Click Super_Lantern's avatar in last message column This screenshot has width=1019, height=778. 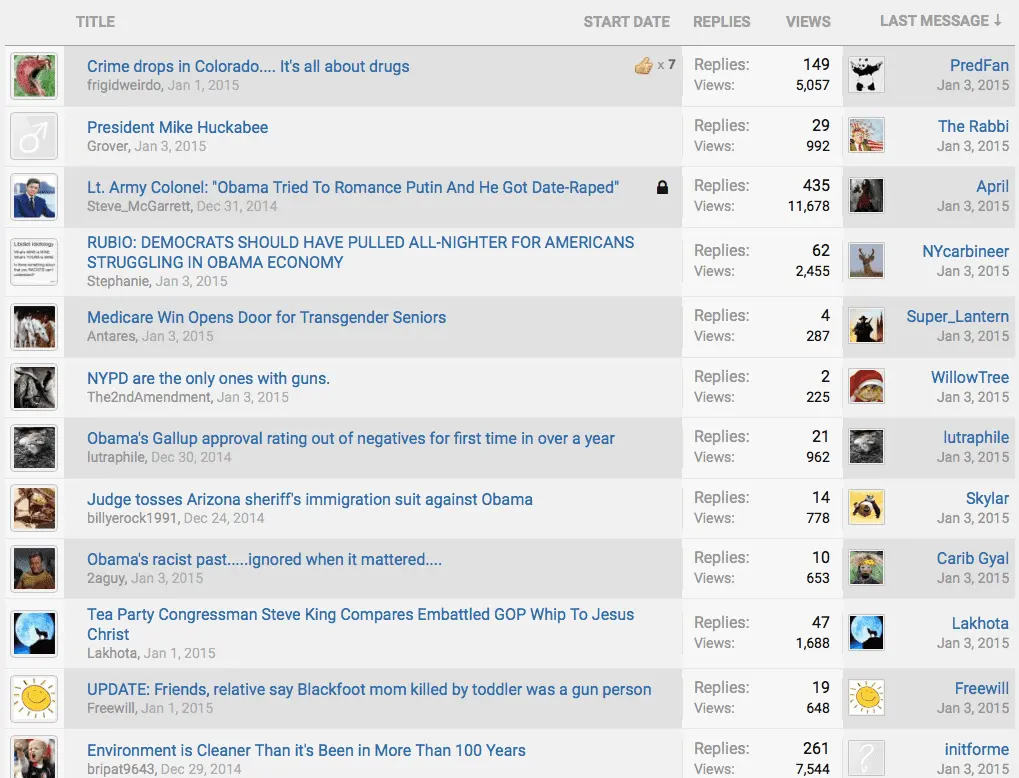[x=866, y=325]
